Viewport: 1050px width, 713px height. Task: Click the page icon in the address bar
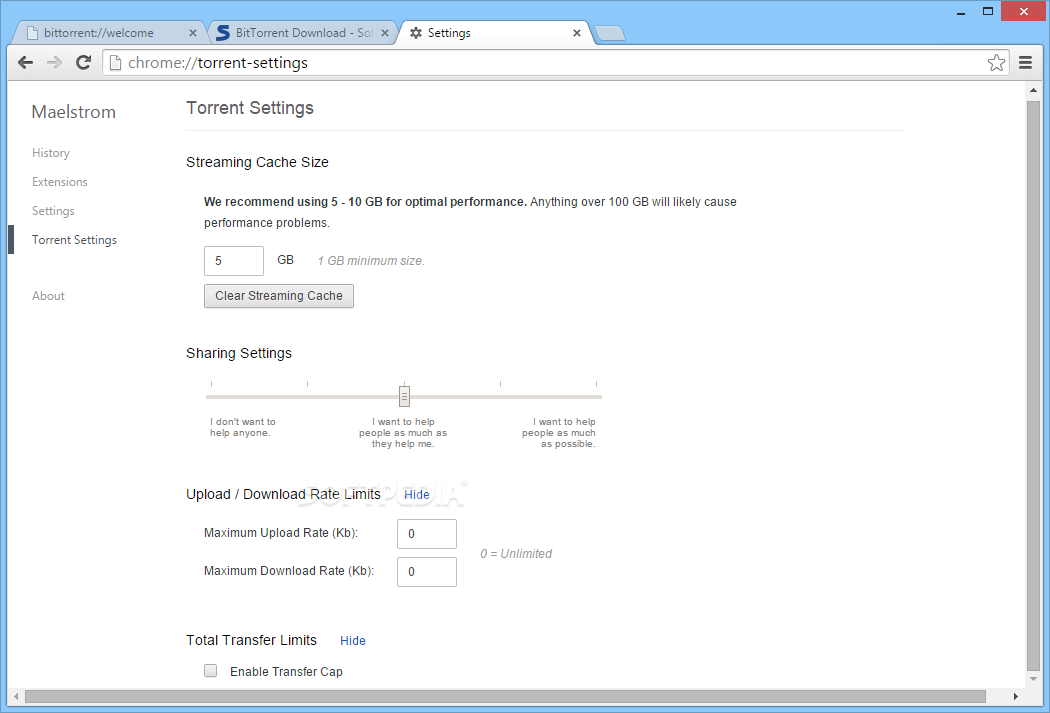coord(115,62)
